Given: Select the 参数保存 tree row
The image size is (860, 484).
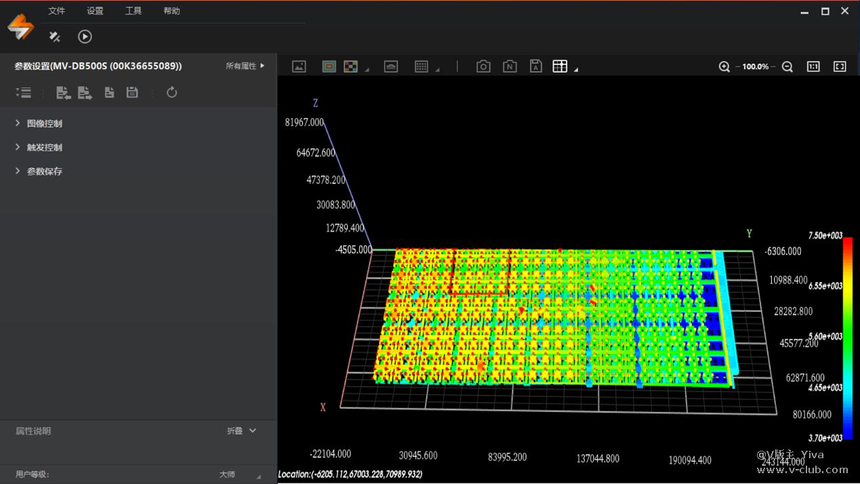Looking at the screenshot, I should click(x=138, y=171).
